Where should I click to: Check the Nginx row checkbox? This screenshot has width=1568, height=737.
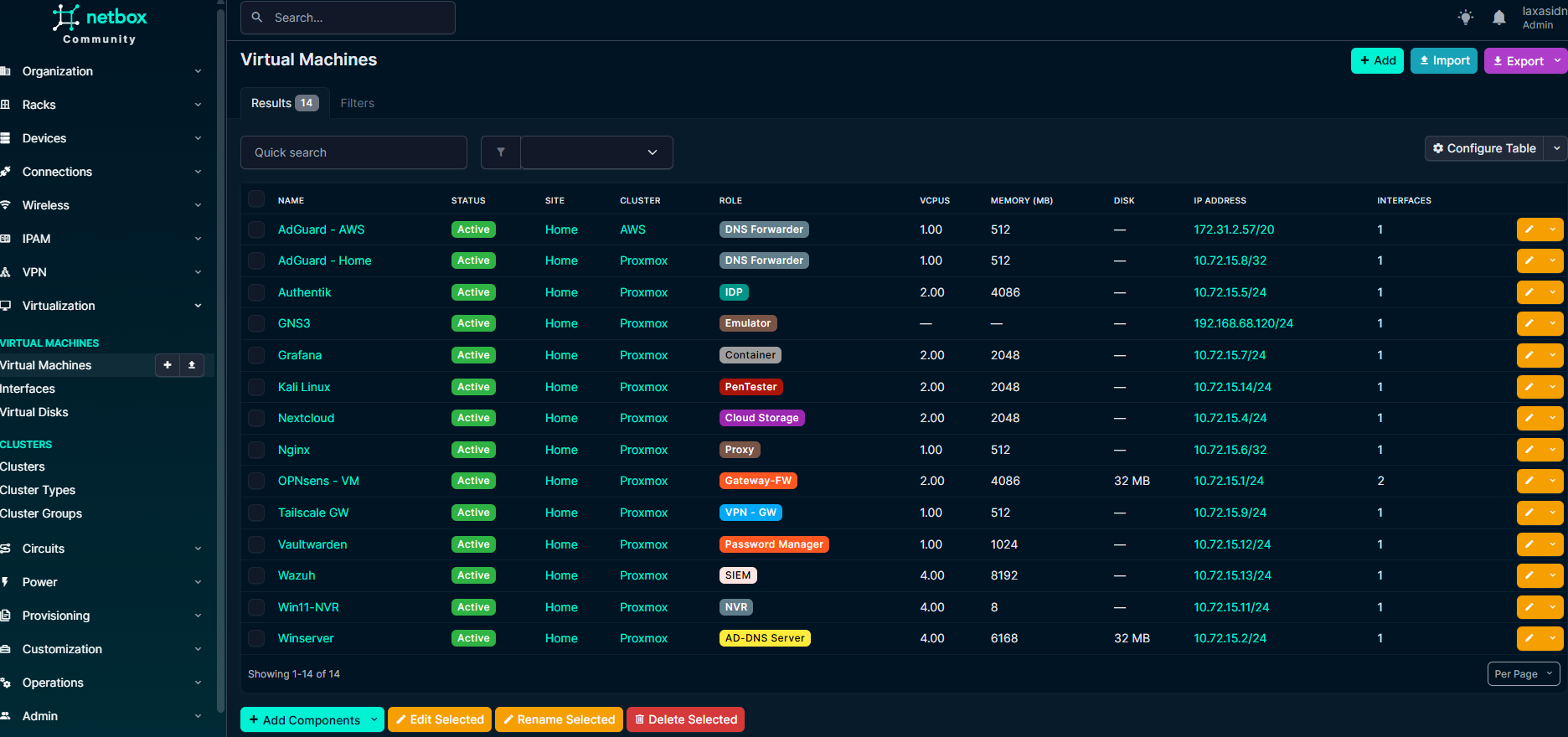click(256, 450)
